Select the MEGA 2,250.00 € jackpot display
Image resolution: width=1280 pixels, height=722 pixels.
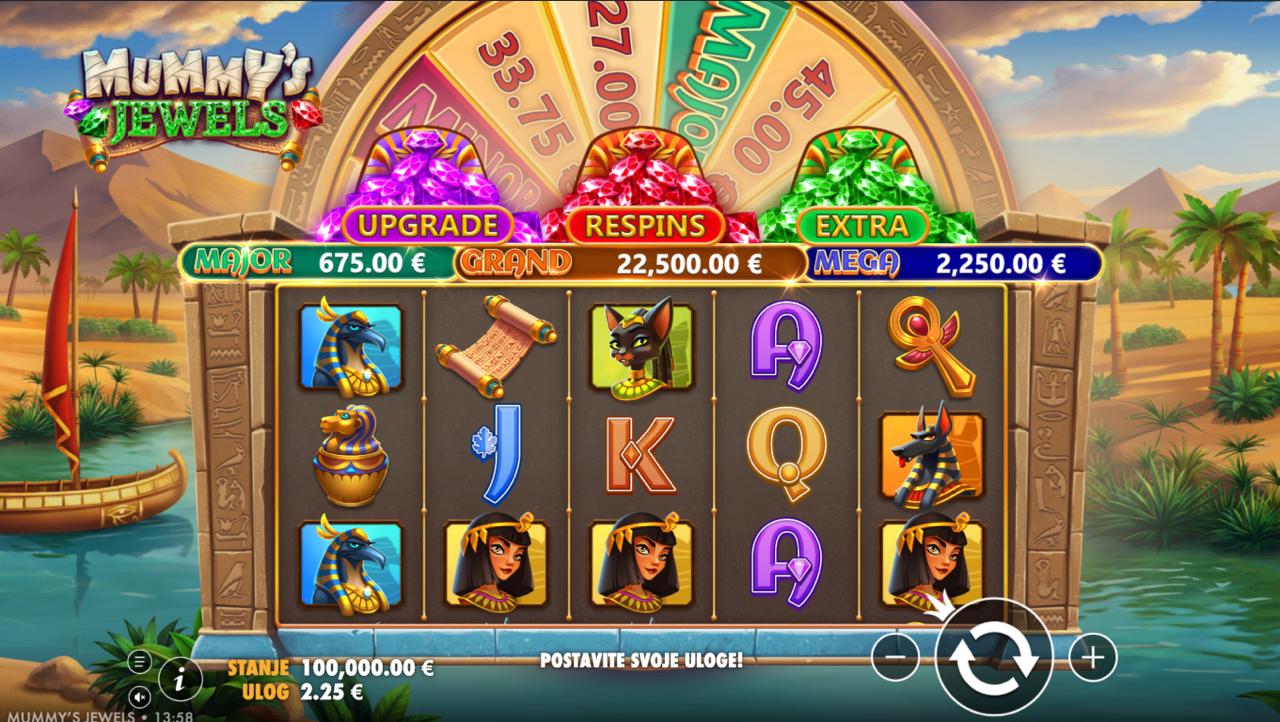pyautogui.click(x=953, y=262)
